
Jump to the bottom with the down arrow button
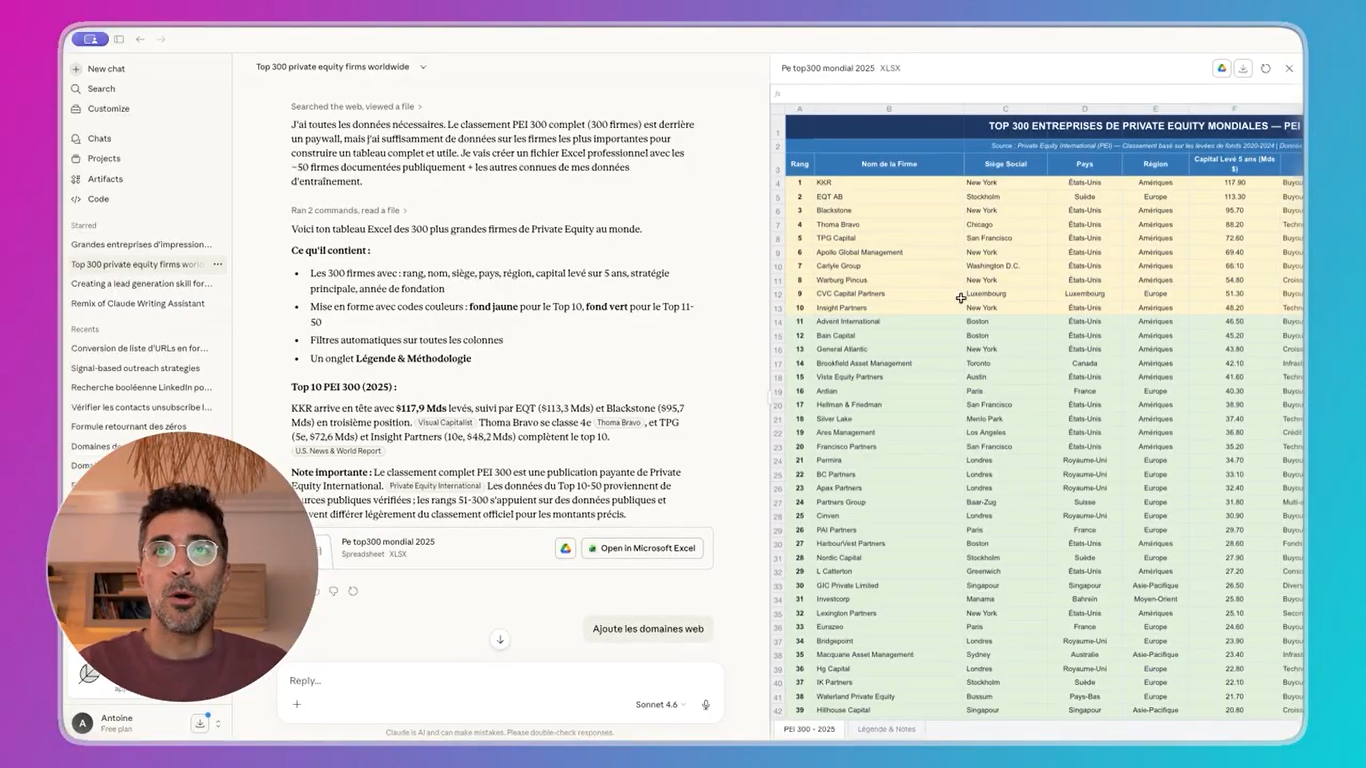coord(500,640)
